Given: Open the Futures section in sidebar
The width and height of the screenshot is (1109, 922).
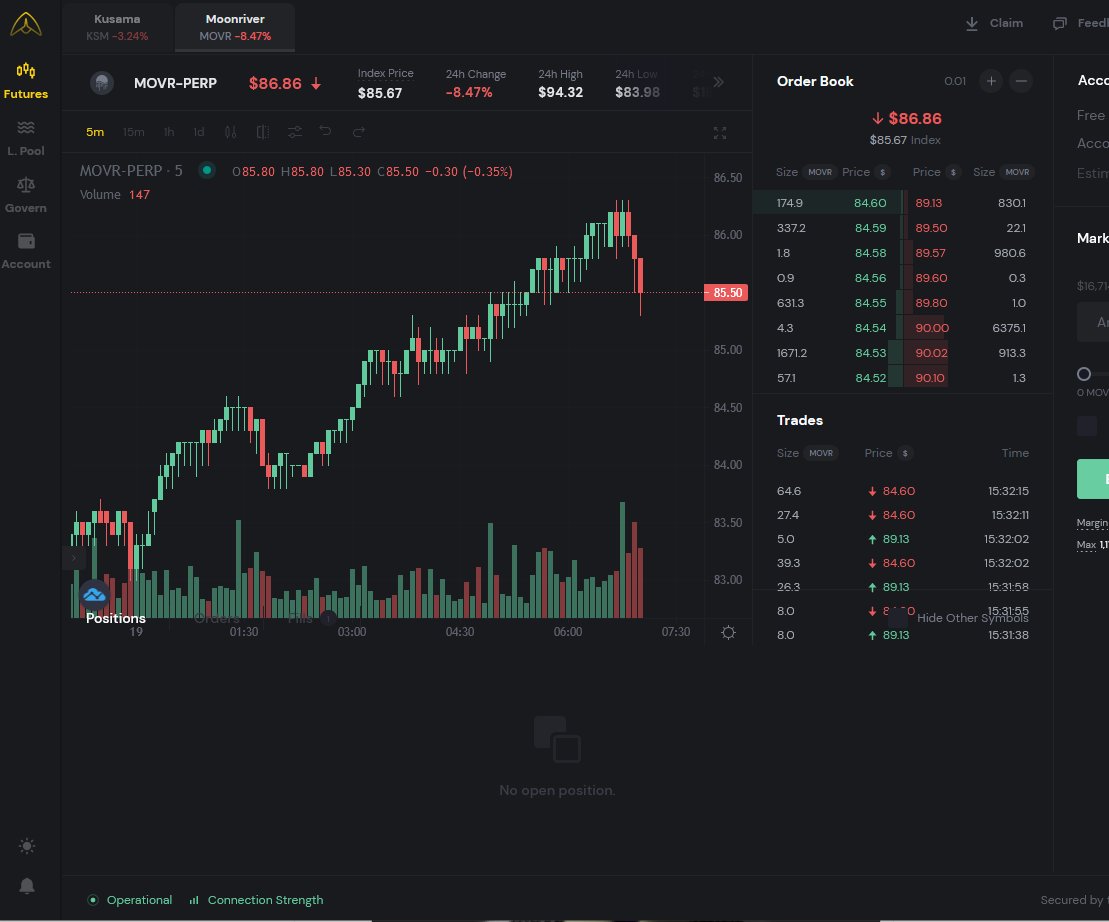Looking at the screenshot, I should [25, 81].
